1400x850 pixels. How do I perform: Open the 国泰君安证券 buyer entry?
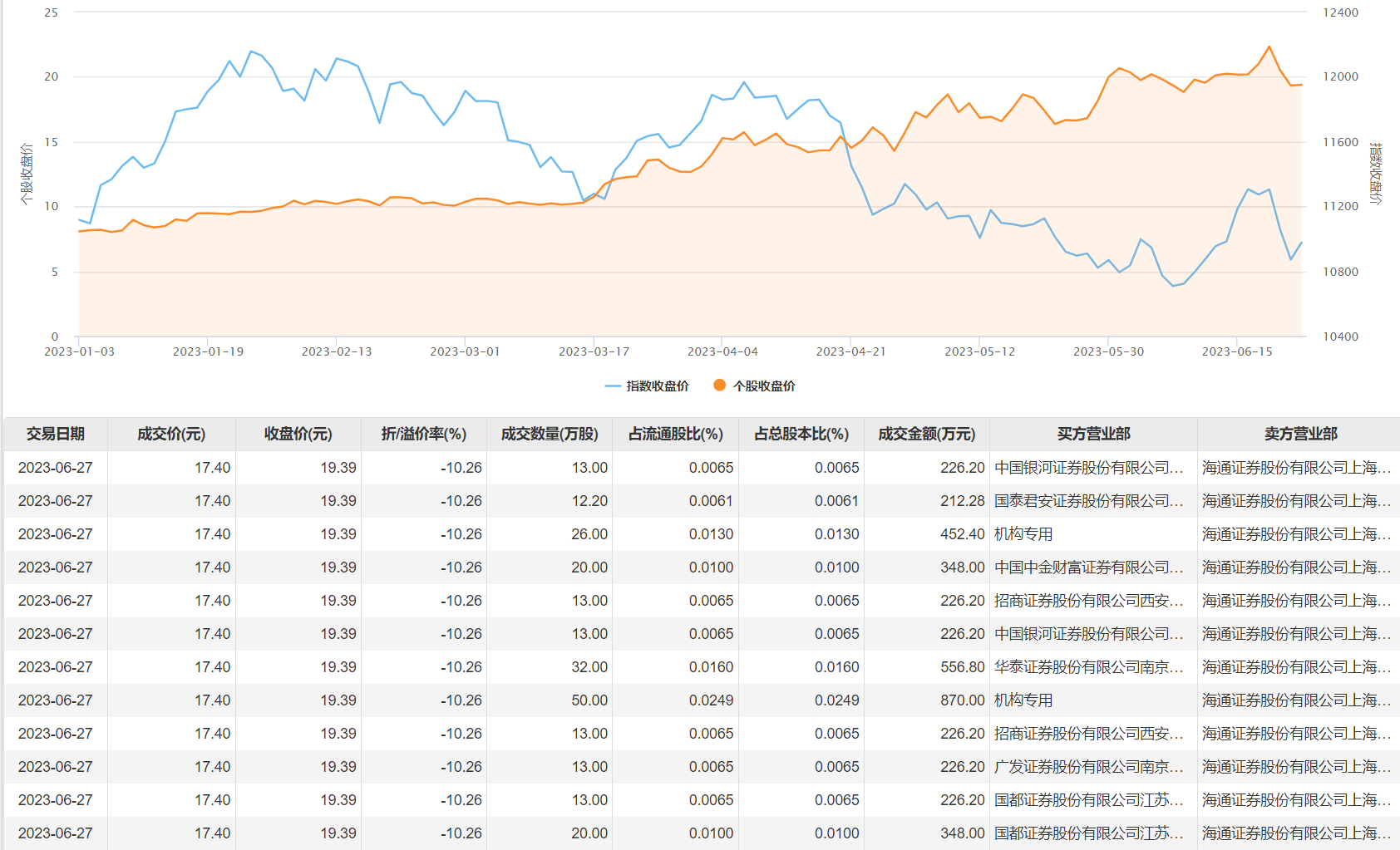1087,501
